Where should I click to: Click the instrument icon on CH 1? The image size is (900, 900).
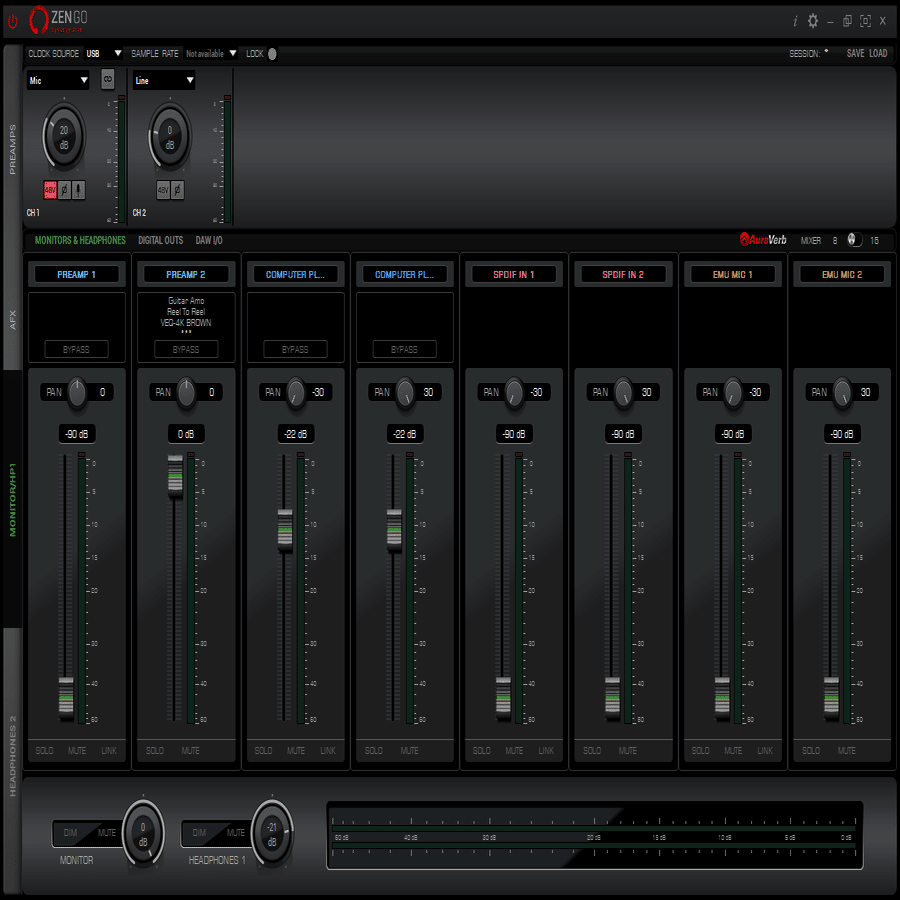pos(78,190)
